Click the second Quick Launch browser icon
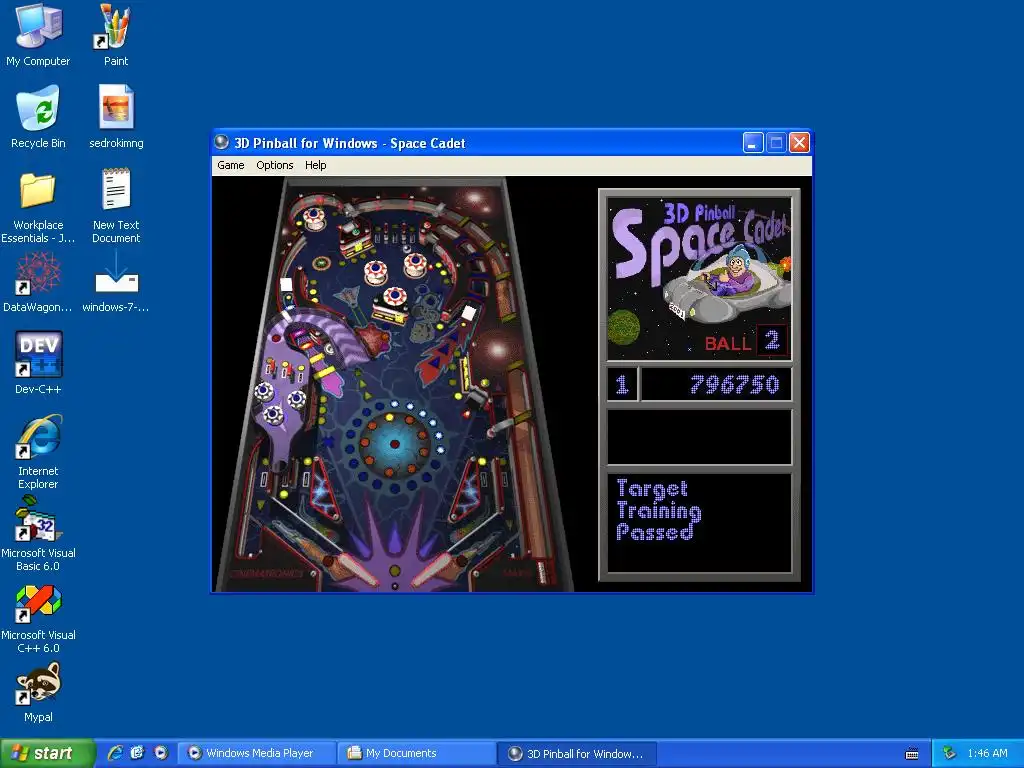 coord(137,753)
